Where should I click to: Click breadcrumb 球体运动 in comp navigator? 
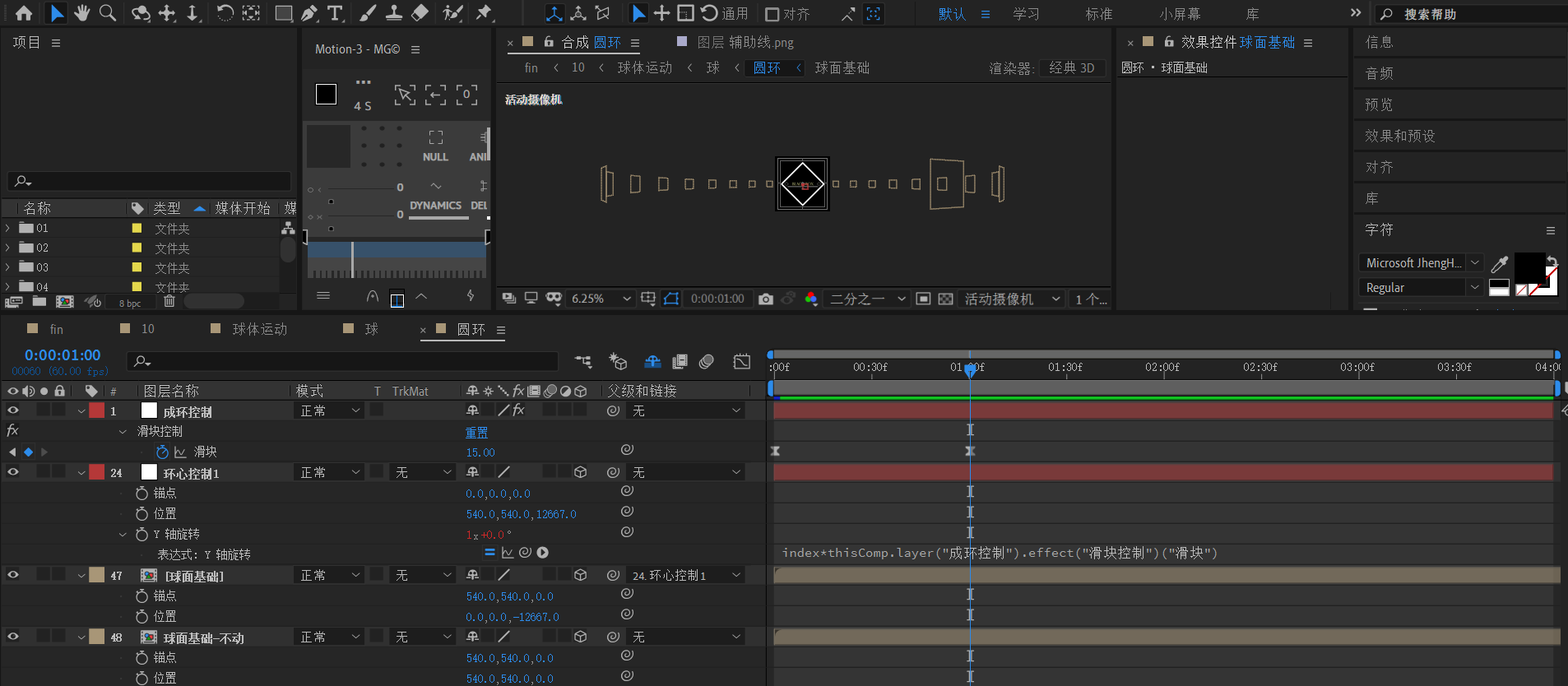645,67
